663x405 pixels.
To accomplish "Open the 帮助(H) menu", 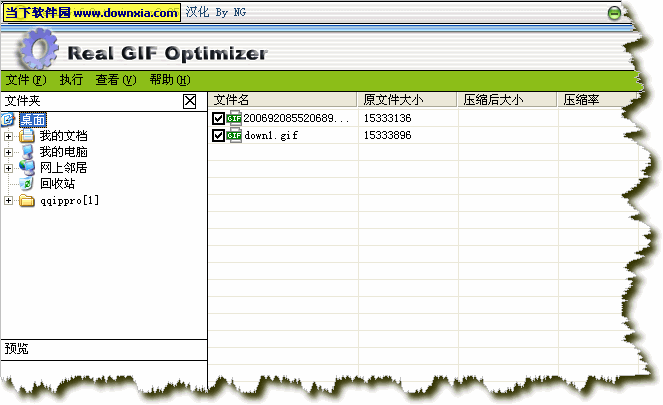I will click(170, 80).
